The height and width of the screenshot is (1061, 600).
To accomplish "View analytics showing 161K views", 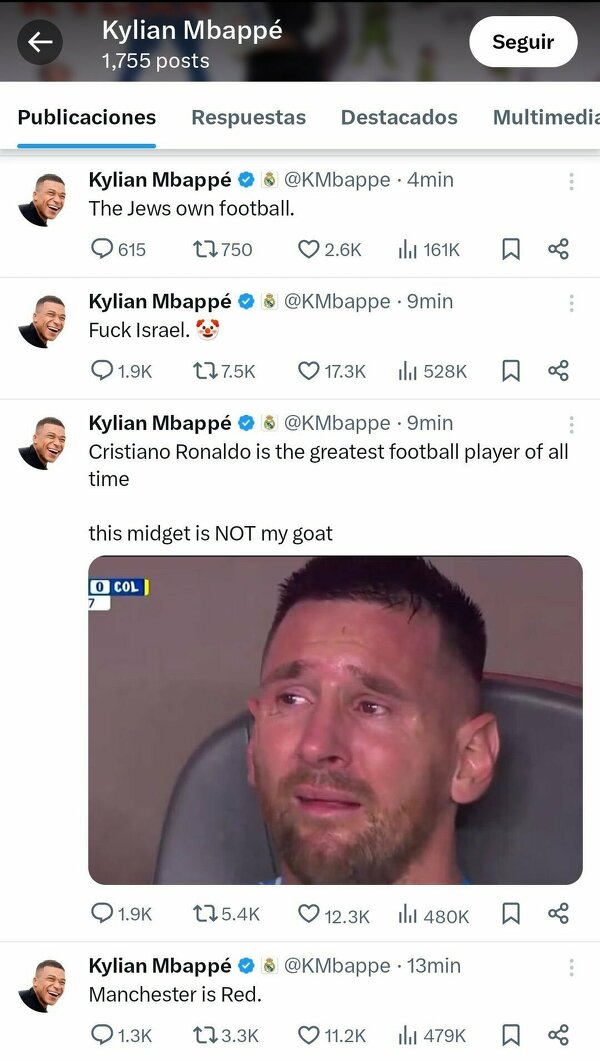I will 408,249.
